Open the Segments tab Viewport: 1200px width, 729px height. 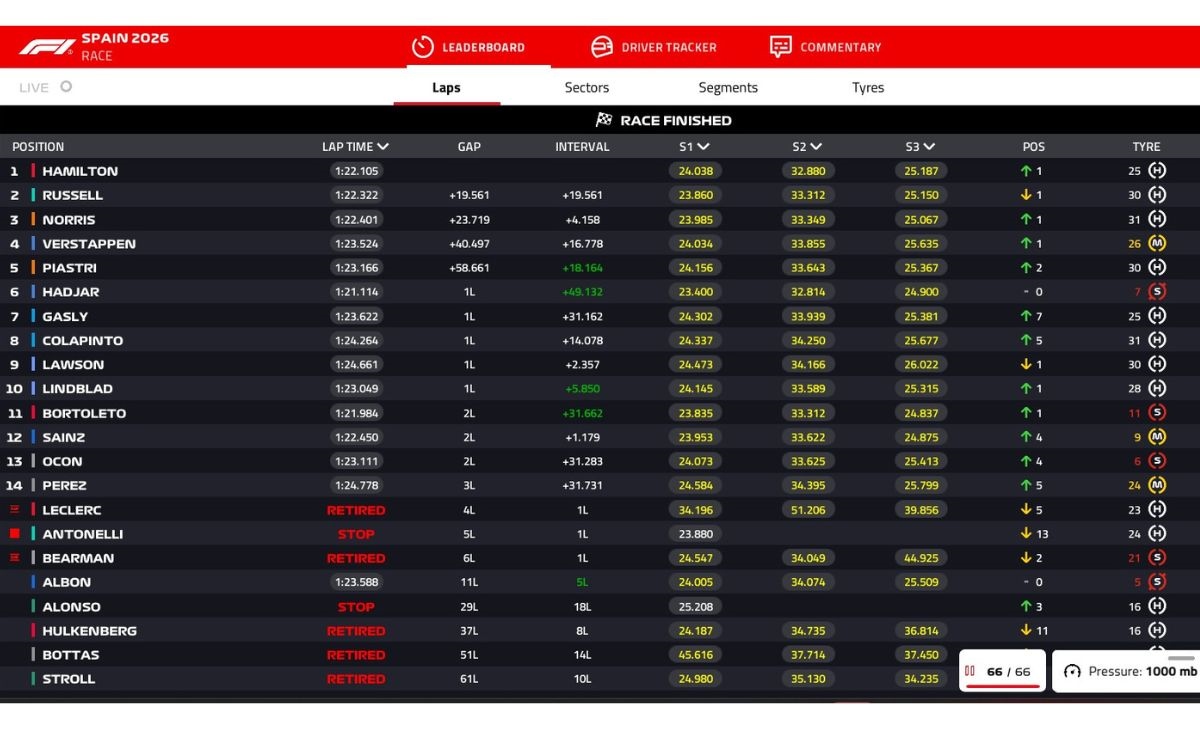tap(728, 87)
